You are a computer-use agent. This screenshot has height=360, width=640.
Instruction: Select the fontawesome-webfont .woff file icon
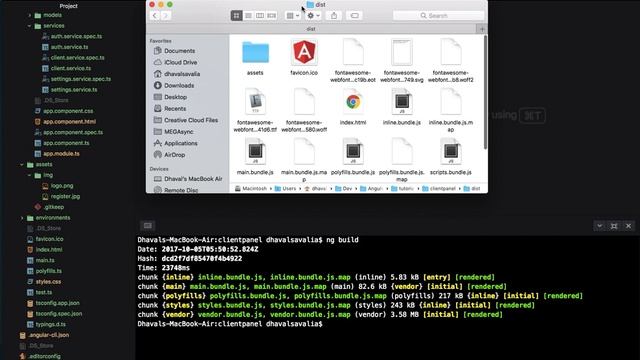(304, 102)
